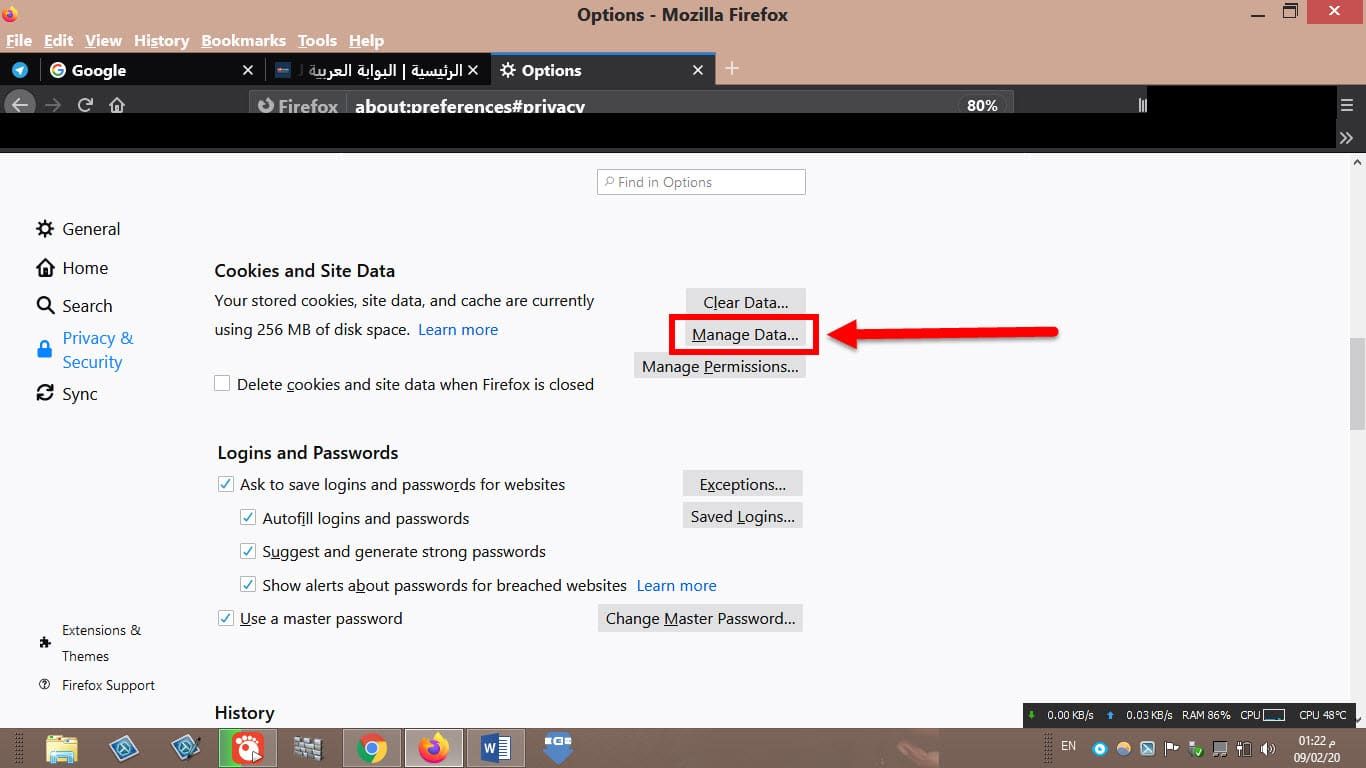This screenshot has height=768, width=1366.
Task: Go to the Firefox Home page icon
Action: point(117,105)
